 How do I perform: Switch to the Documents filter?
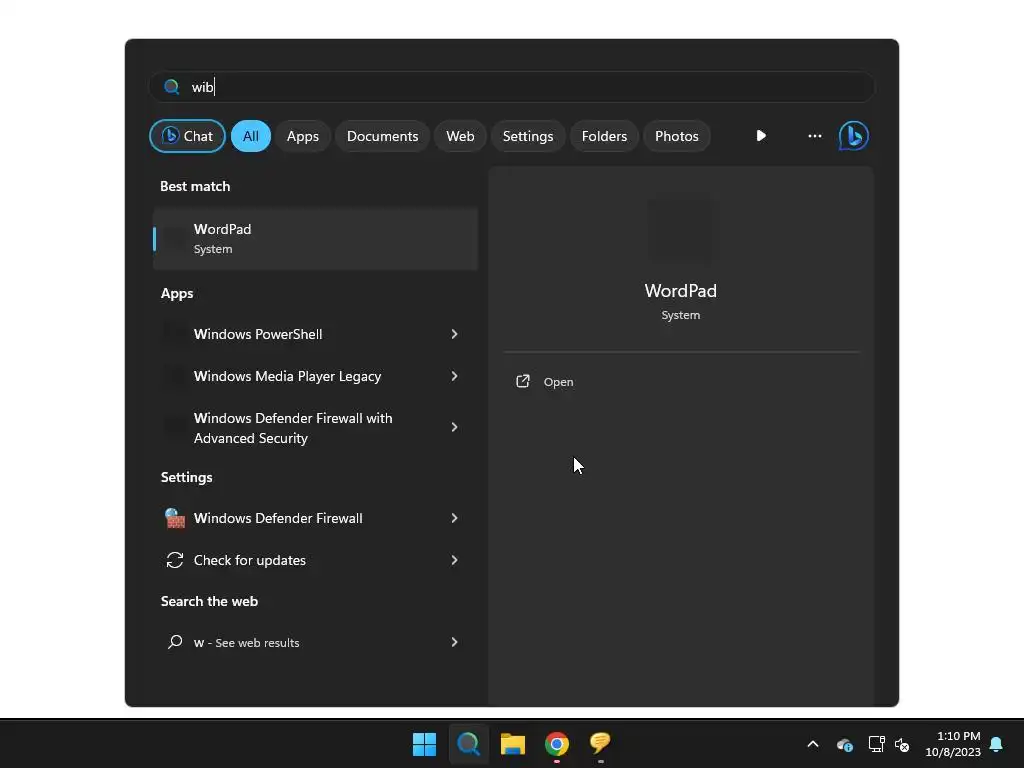pos(382,136)
